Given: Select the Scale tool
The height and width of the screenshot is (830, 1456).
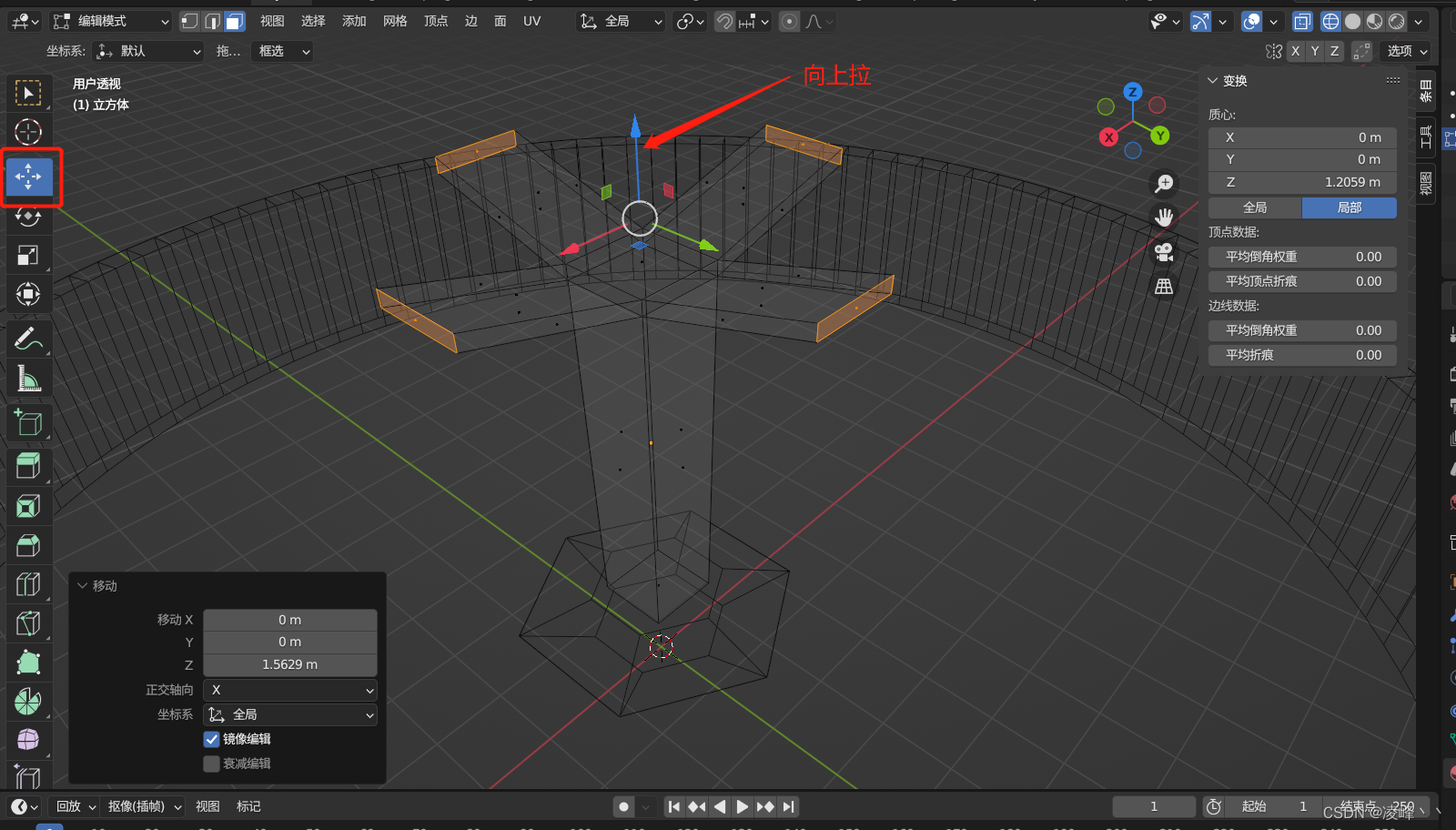Looking at the screenshot, I should pos(28,256).
